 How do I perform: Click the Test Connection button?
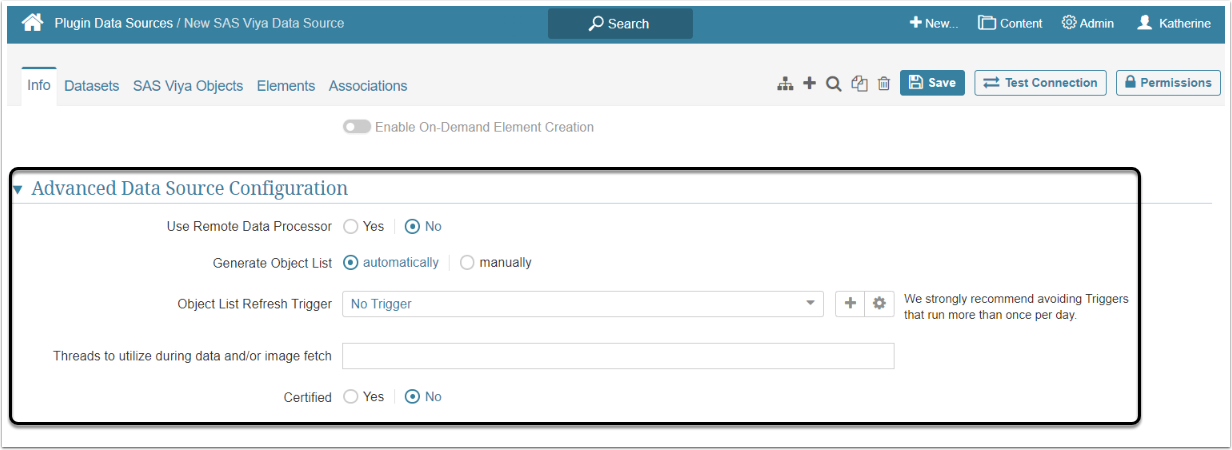click(x=1040, y=83)
